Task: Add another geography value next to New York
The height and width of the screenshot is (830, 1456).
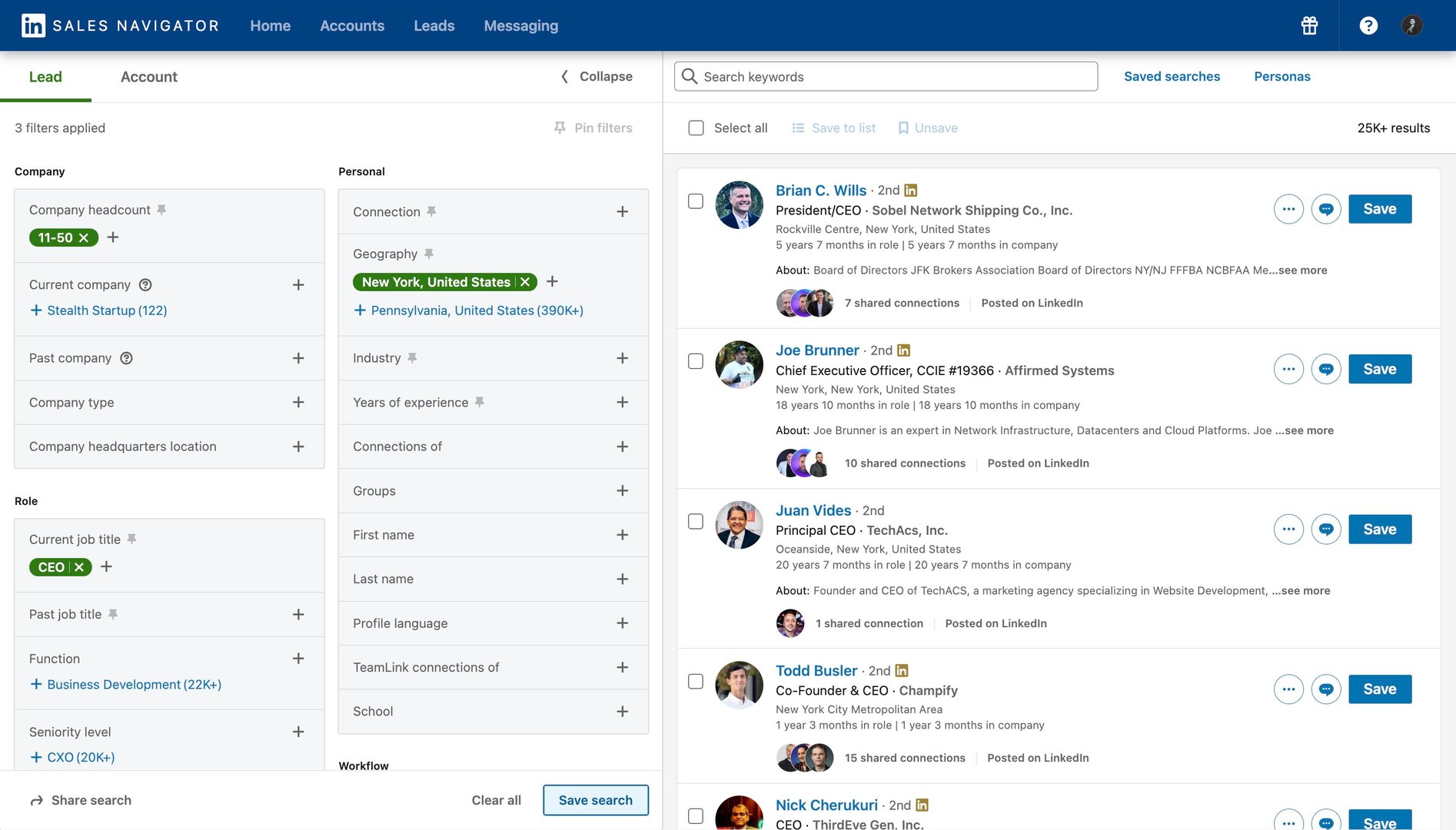Action: [x=552, y=282]
